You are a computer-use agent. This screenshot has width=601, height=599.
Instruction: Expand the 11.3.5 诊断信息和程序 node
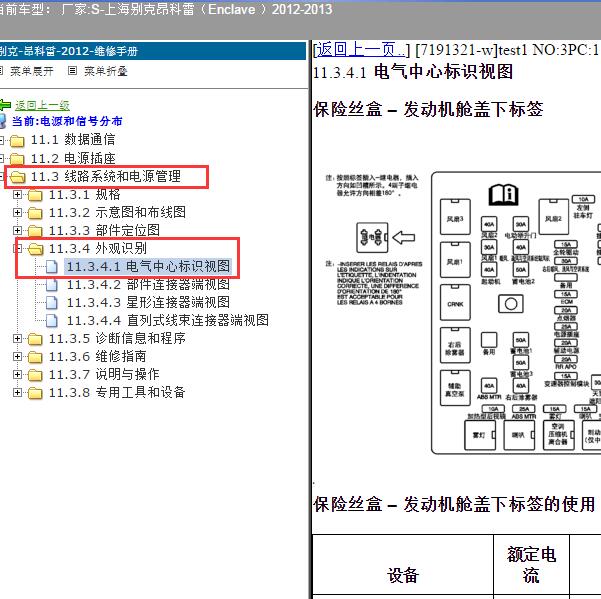[x=17, y=338]
